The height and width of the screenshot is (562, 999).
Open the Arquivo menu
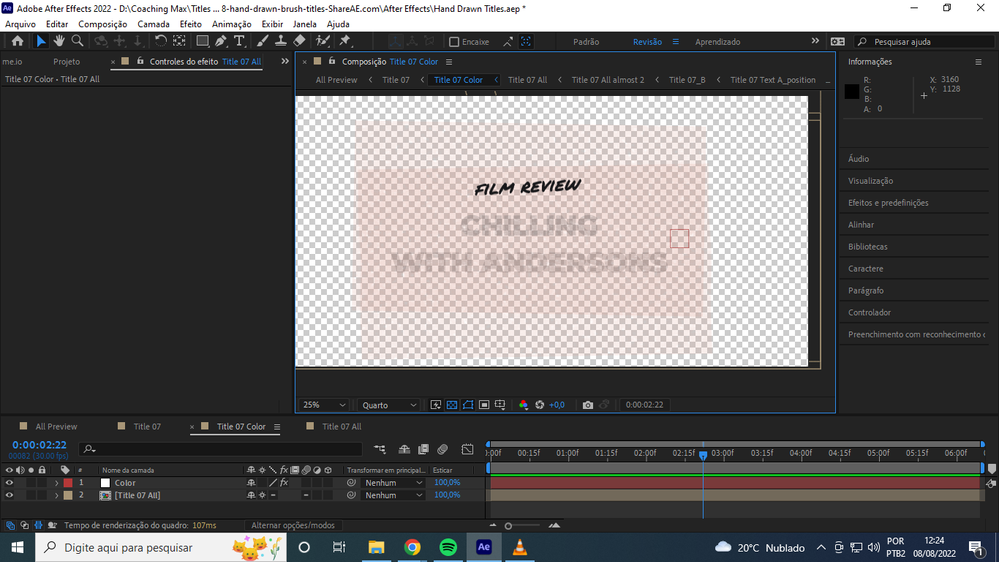pos(20,24)
